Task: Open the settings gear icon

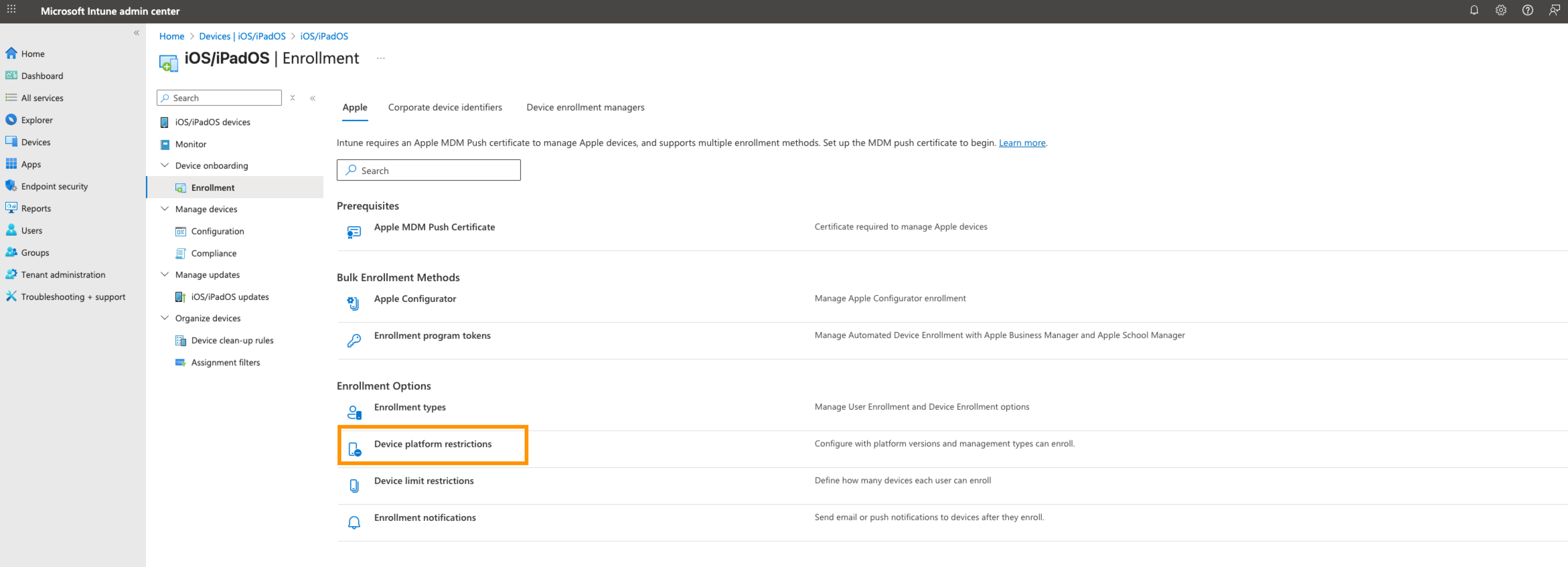Action: click(x=1500, y=10)
